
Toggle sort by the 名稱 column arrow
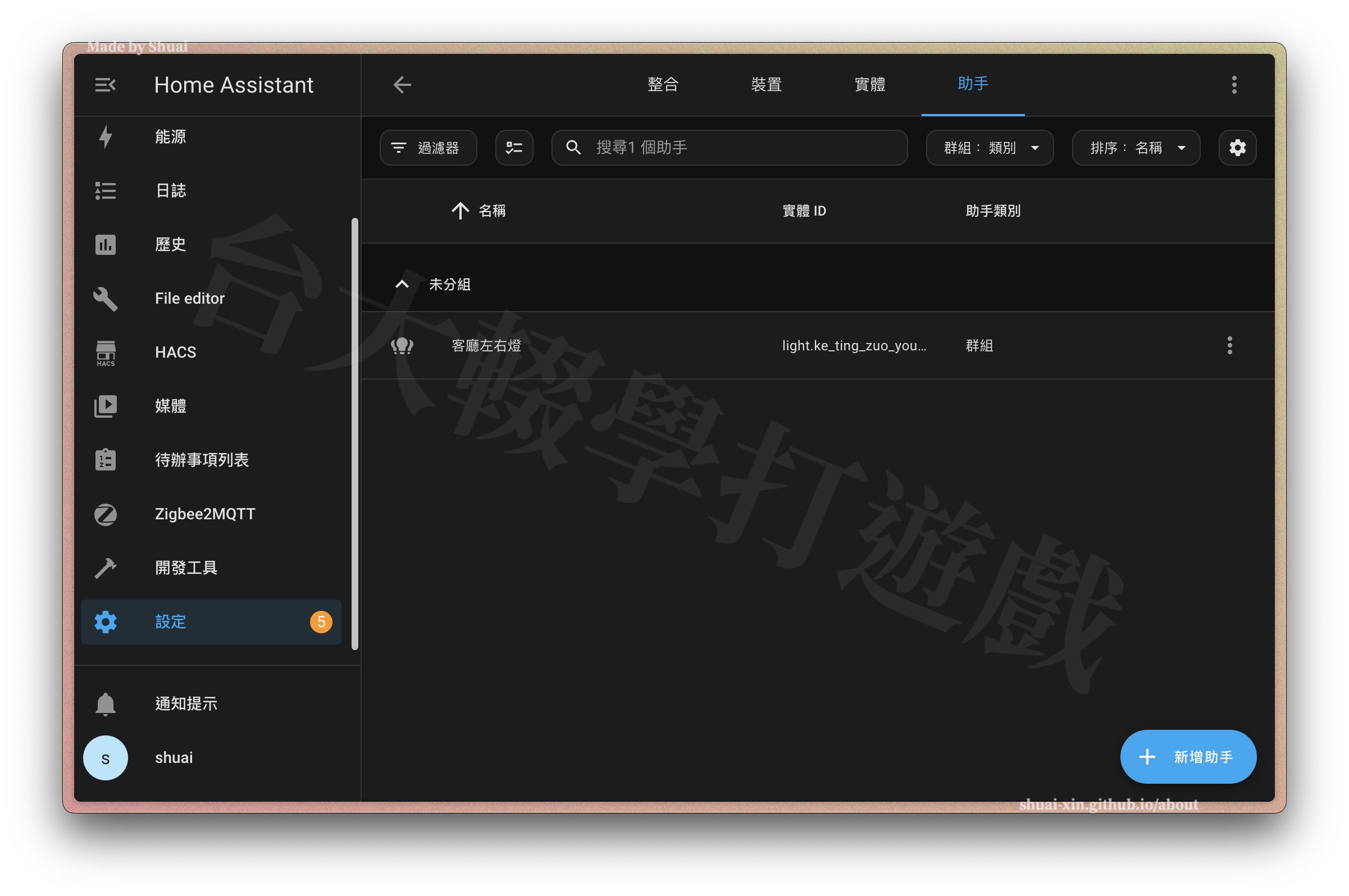pos(460,211)
